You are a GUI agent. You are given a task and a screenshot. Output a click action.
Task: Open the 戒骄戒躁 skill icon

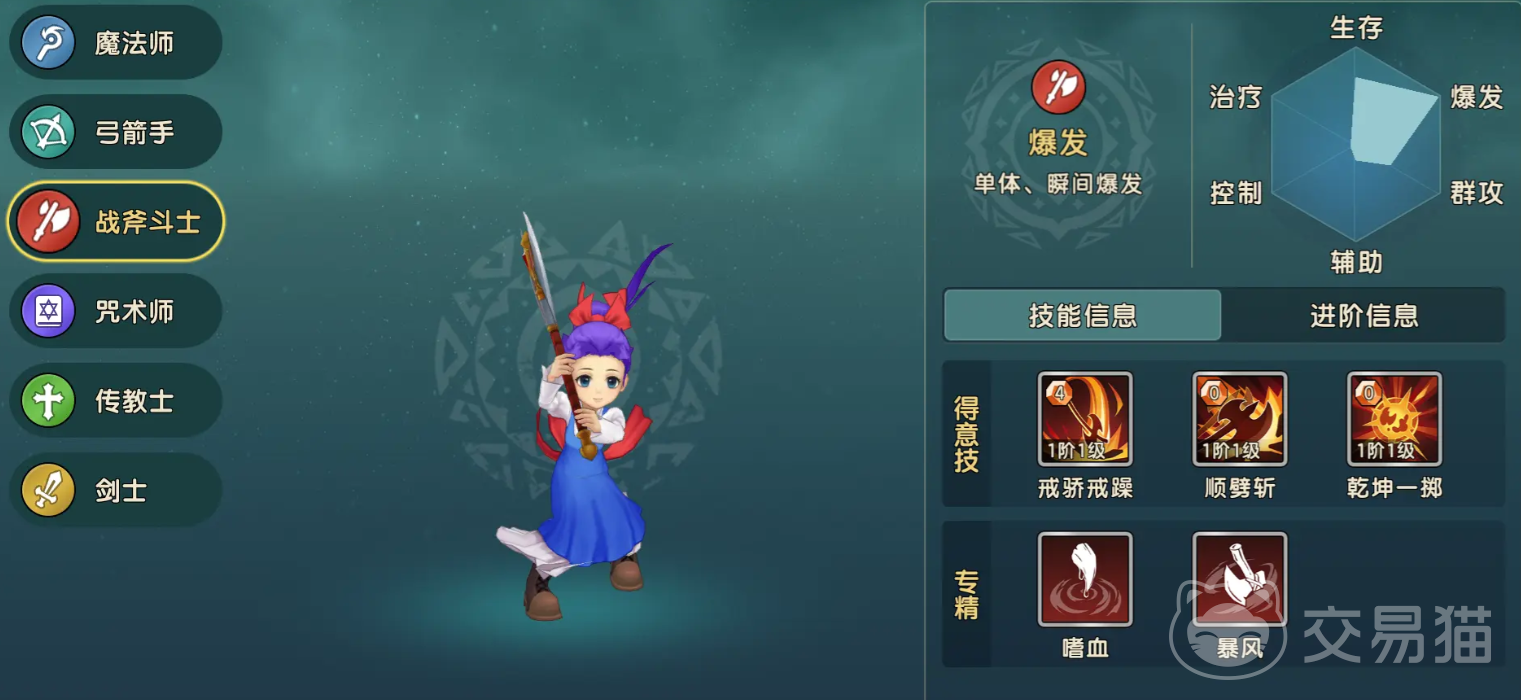pos(1085,419)
